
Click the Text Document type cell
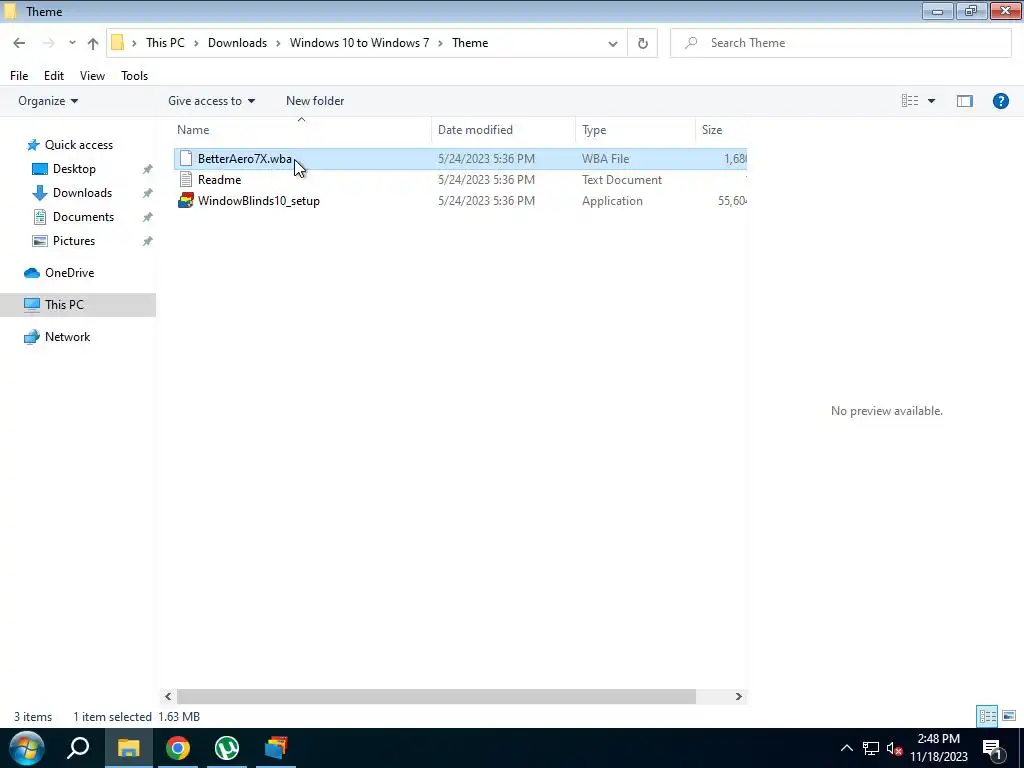click(x=622, y=180)
